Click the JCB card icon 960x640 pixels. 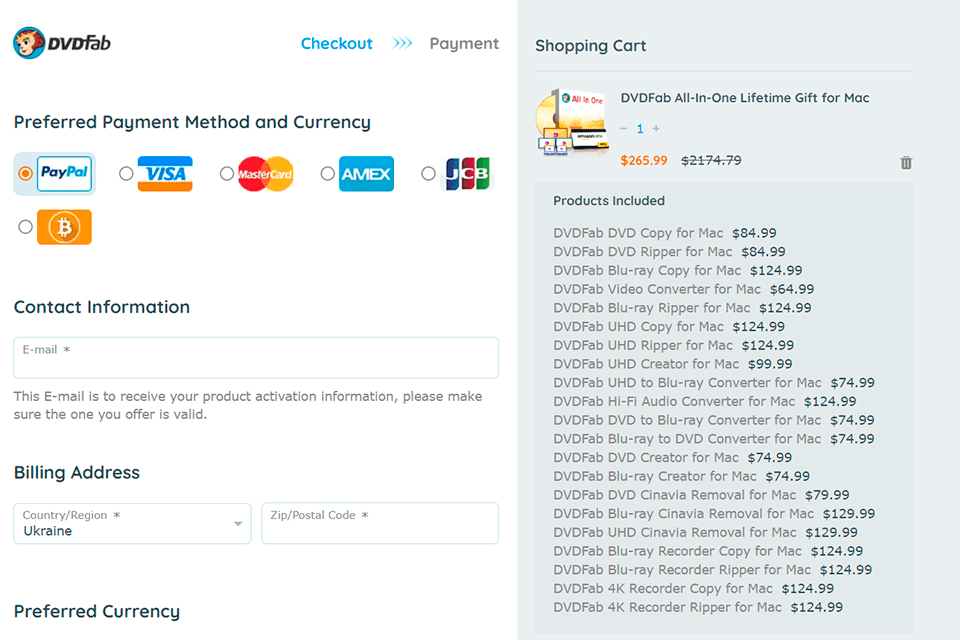(x=467, y=174)
